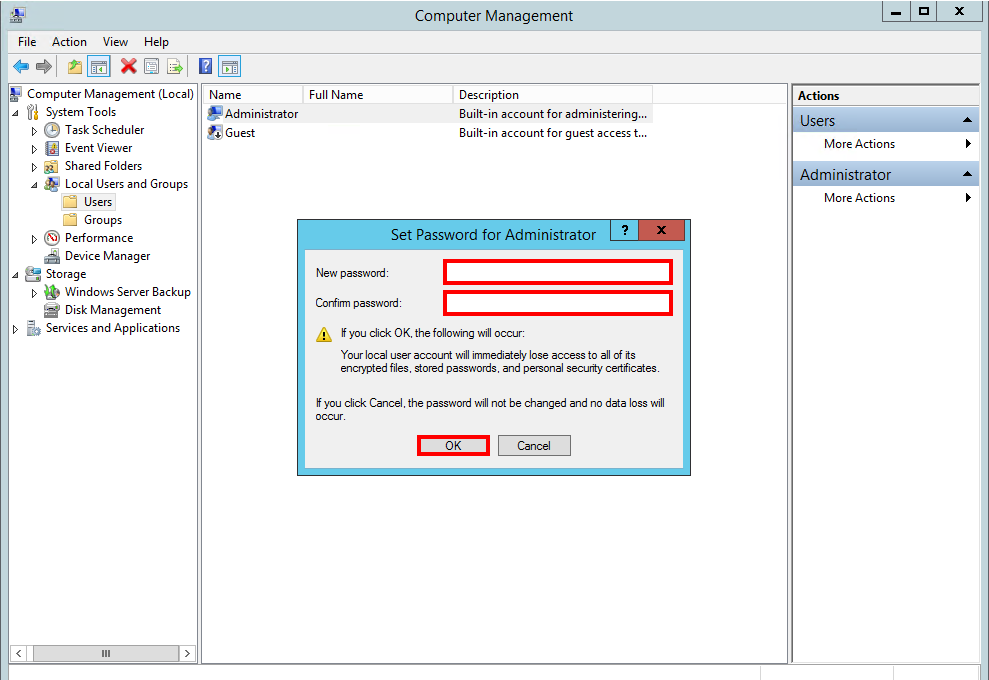Expand the Task Scheduler node

click(x=34, y=131)
